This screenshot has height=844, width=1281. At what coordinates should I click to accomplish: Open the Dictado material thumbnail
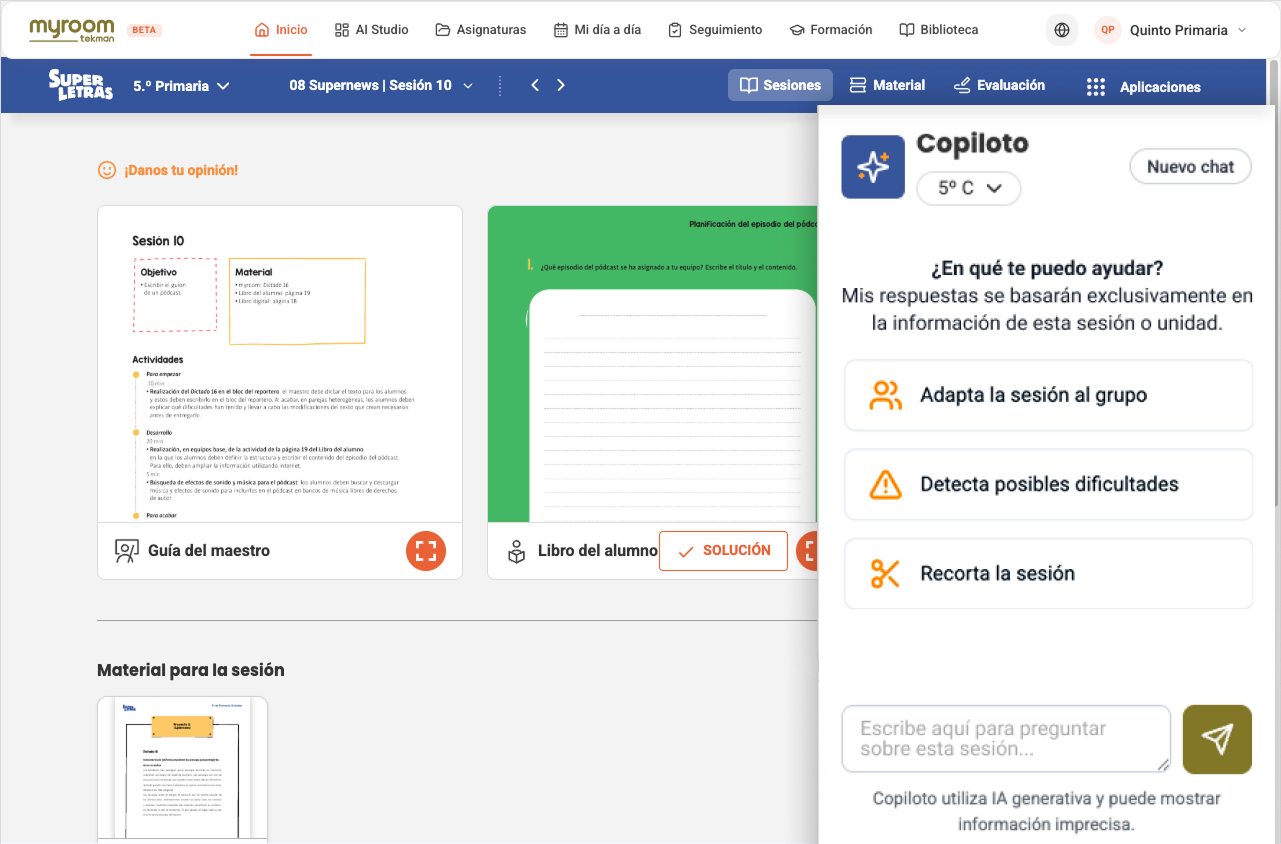pos(182,768)
